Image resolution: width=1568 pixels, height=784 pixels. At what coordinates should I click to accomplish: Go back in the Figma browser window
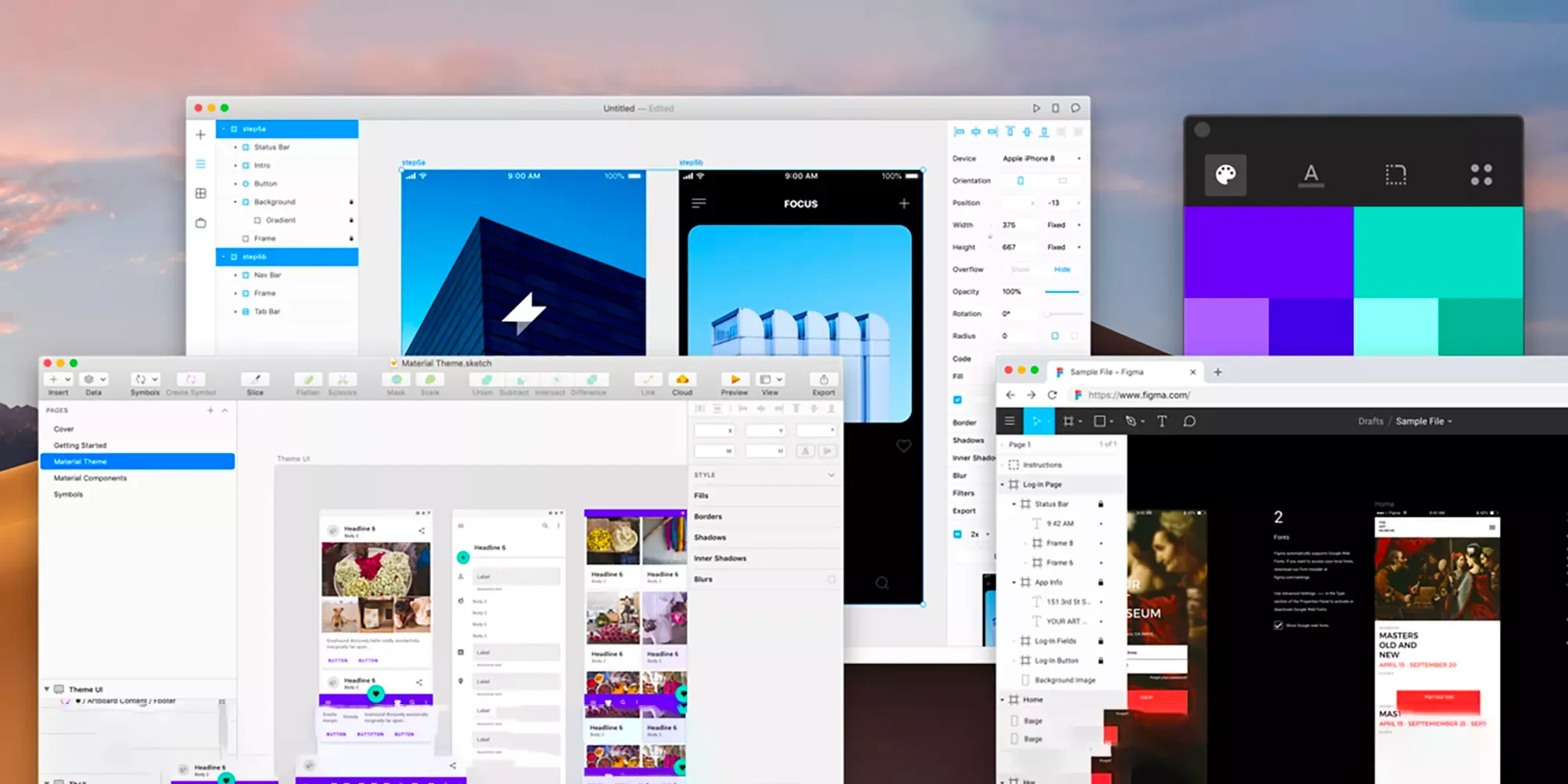coord(1011,395)
